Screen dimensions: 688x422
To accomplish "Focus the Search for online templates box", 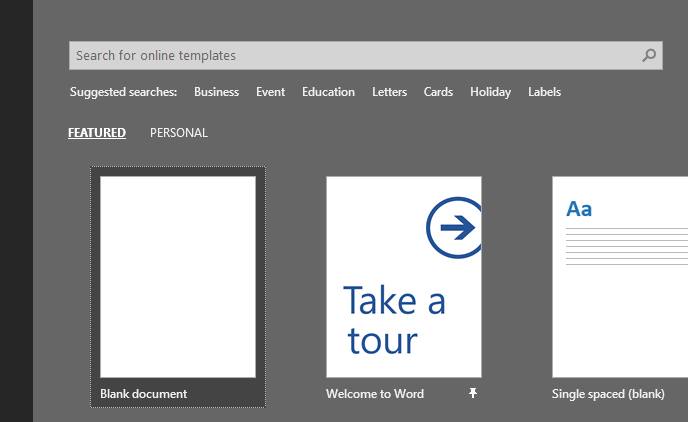I will [x=366, y=55].
